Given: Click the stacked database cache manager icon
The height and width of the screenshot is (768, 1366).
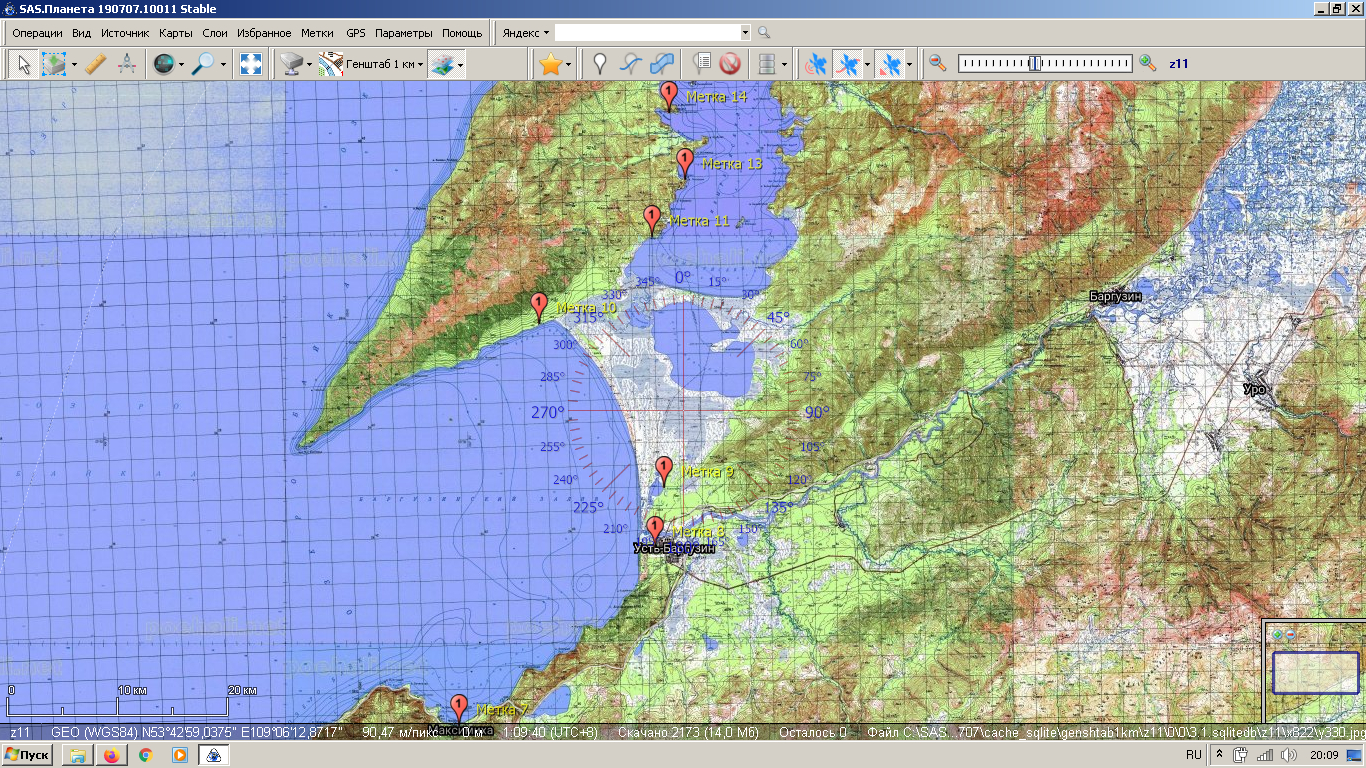Looking at the screenshot, I should [x=767, y=64].
